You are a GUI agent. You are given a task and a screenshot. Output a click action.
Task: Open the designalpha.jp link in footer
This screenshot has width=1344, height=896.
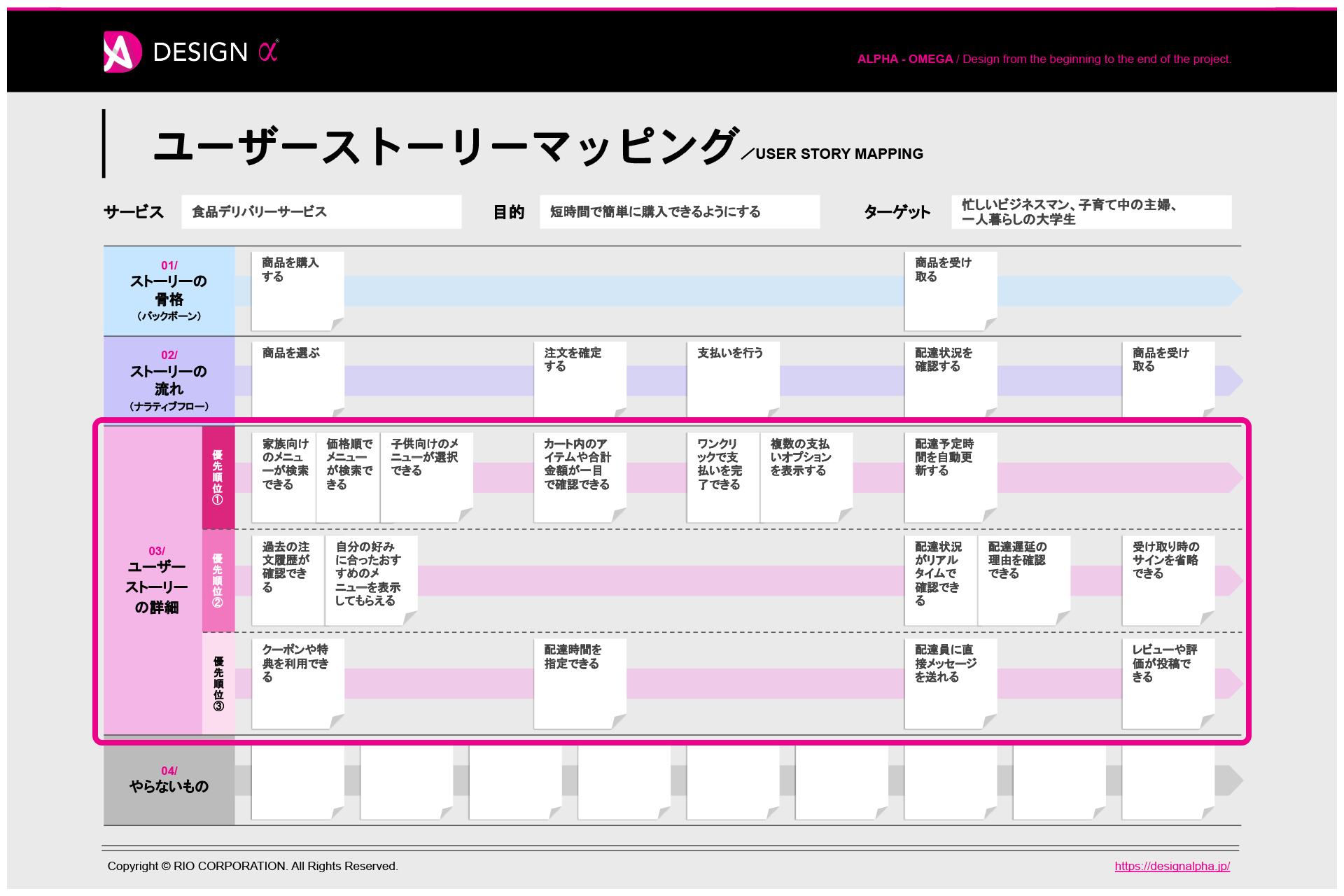pos(1172,866)
